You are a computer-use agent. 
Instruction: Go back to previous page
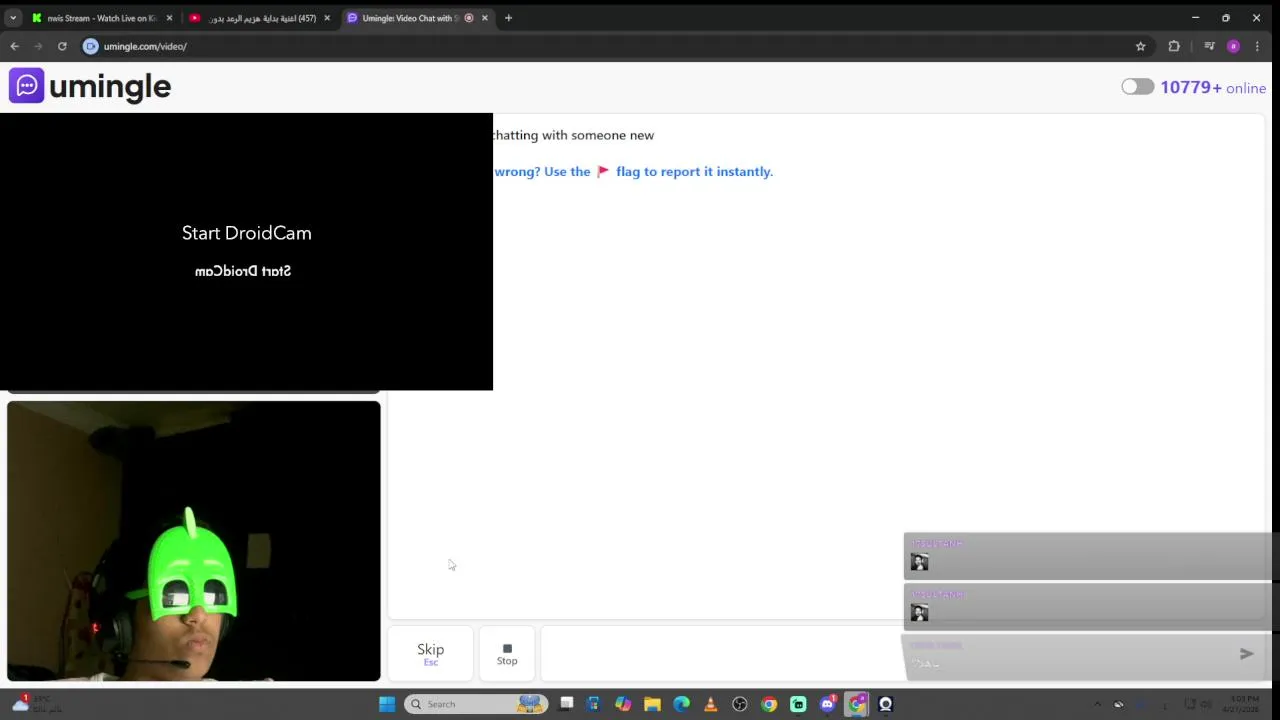(x=14, y=46)
